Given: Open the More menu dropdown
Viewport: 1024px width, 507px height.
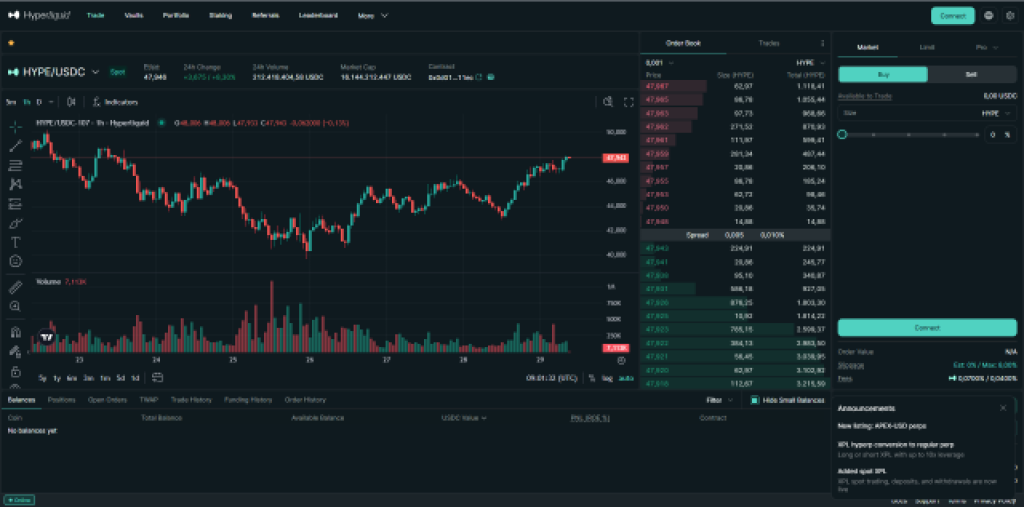Looking at the screenshot, I should click(372, 16).
